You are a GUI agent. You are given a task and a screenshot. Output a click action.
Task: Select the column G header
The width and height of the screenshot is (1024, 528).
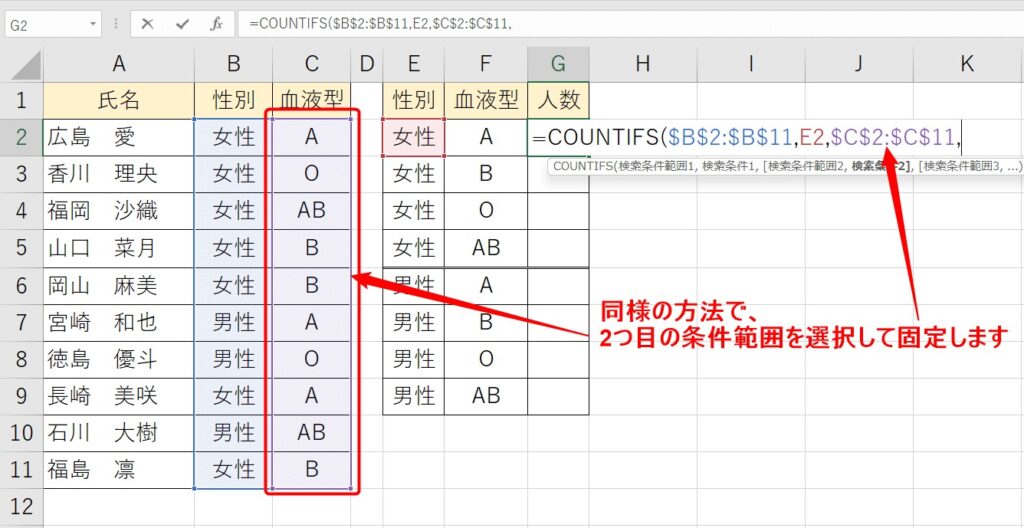click(x=558, y=64)
